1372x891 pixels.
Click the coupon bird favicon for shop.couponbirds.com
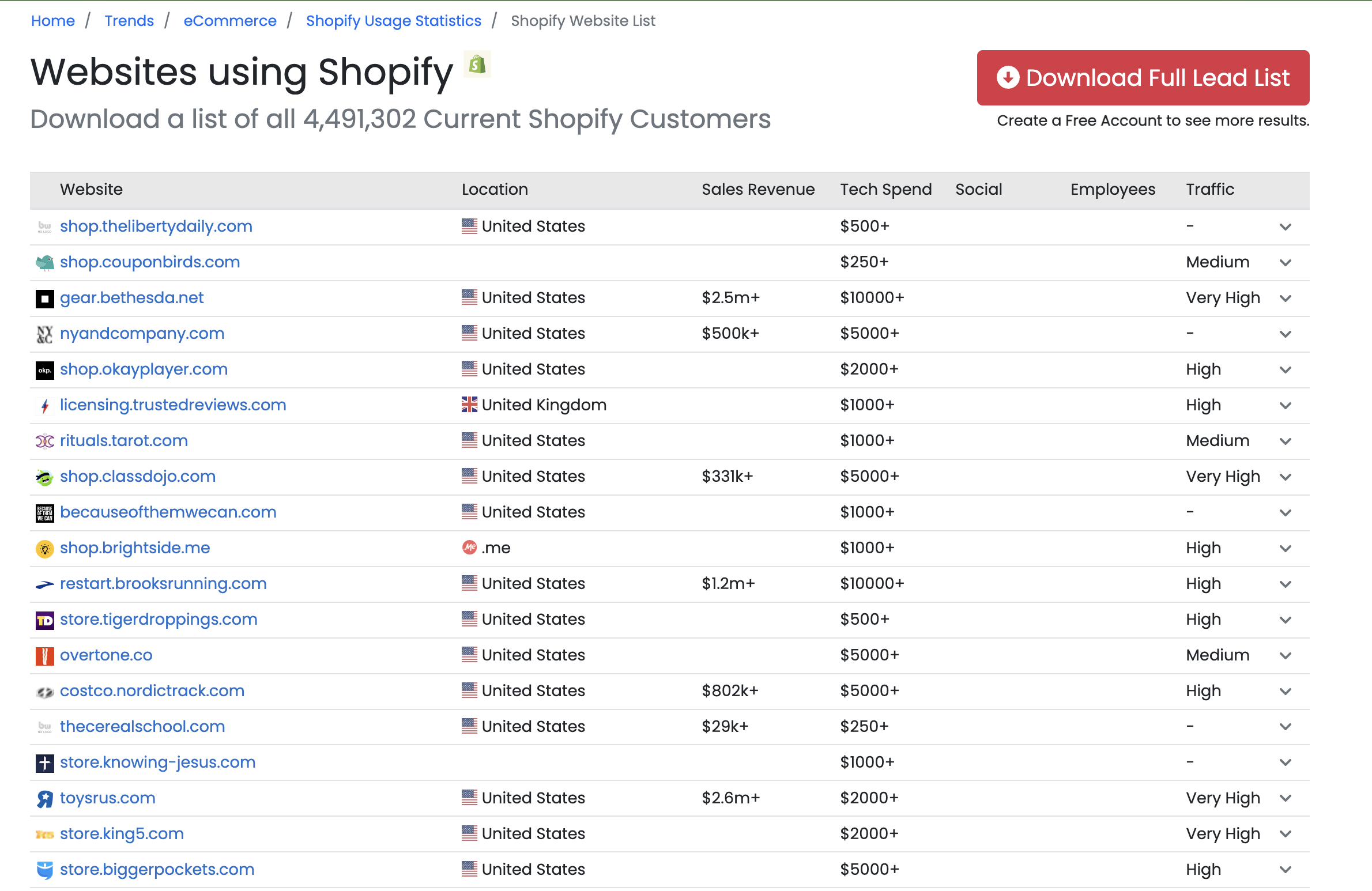click(44, 262)
